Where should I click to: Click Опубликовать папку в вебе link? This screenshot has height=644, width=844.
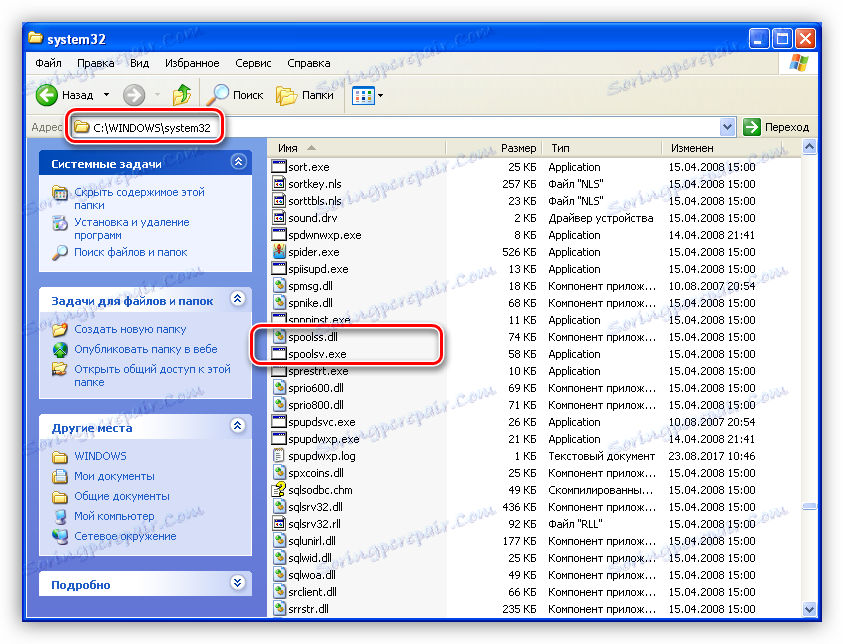click(146, 349)
